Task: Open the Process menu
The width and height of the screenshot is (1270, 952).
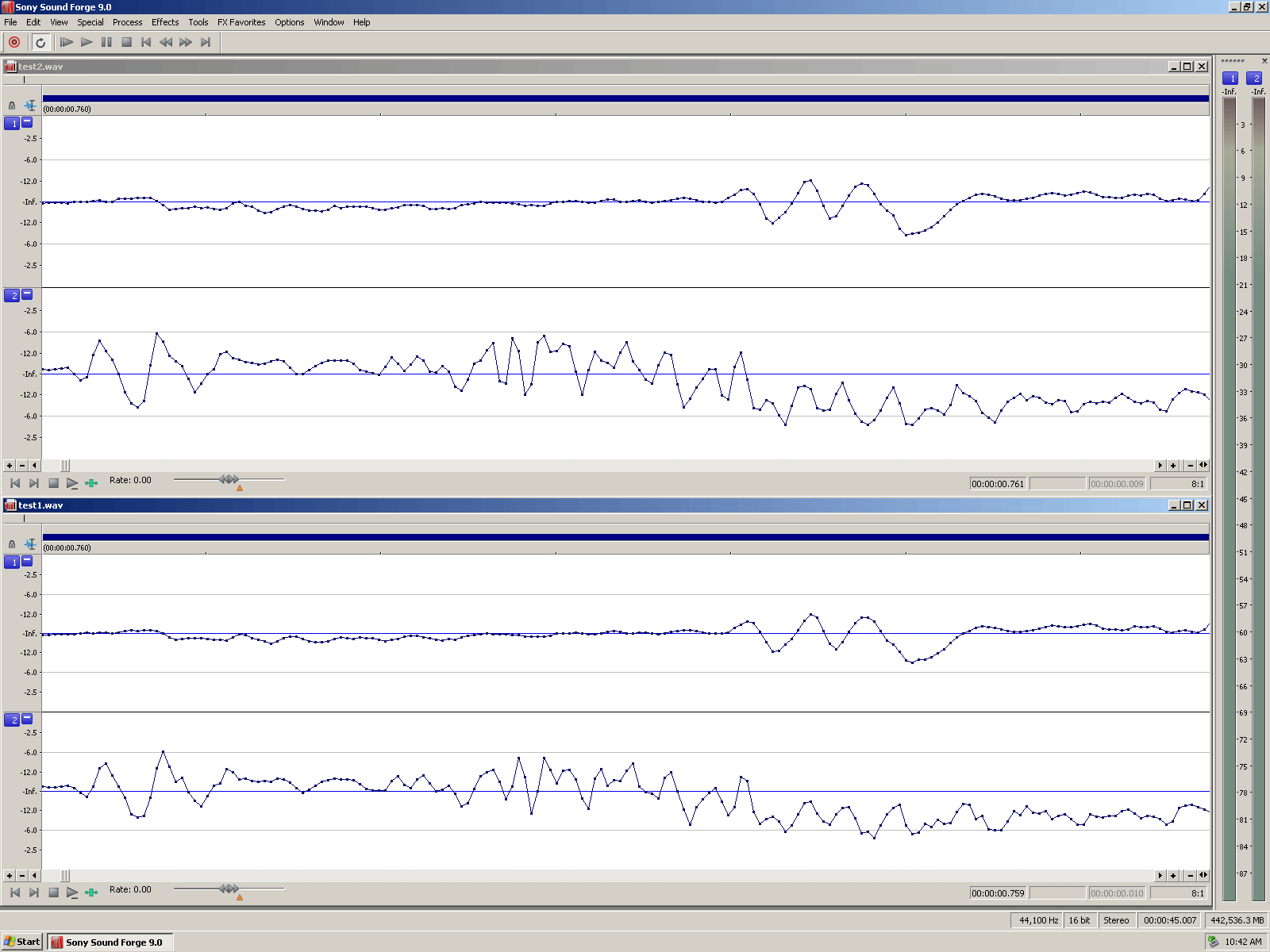Action: [127, 22]
